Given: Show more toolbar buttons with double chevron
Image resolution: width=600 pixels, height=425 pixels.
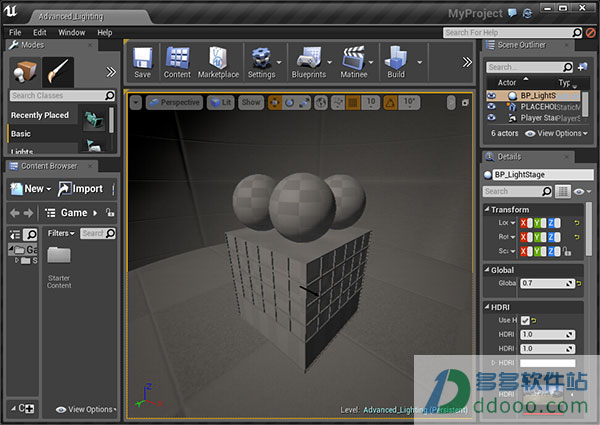Looking at the screenshot, I should click(467, 62).
